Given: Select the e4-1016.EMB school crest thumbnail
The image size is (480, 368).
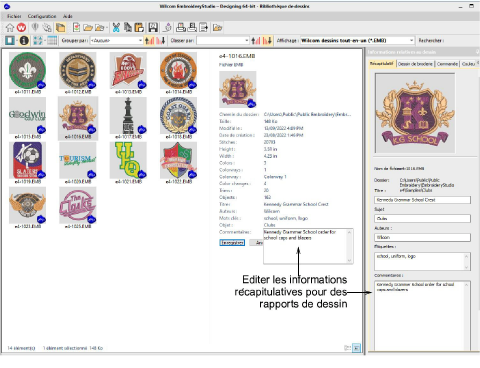Looking at the screenshot, I should tap(78, 118).
